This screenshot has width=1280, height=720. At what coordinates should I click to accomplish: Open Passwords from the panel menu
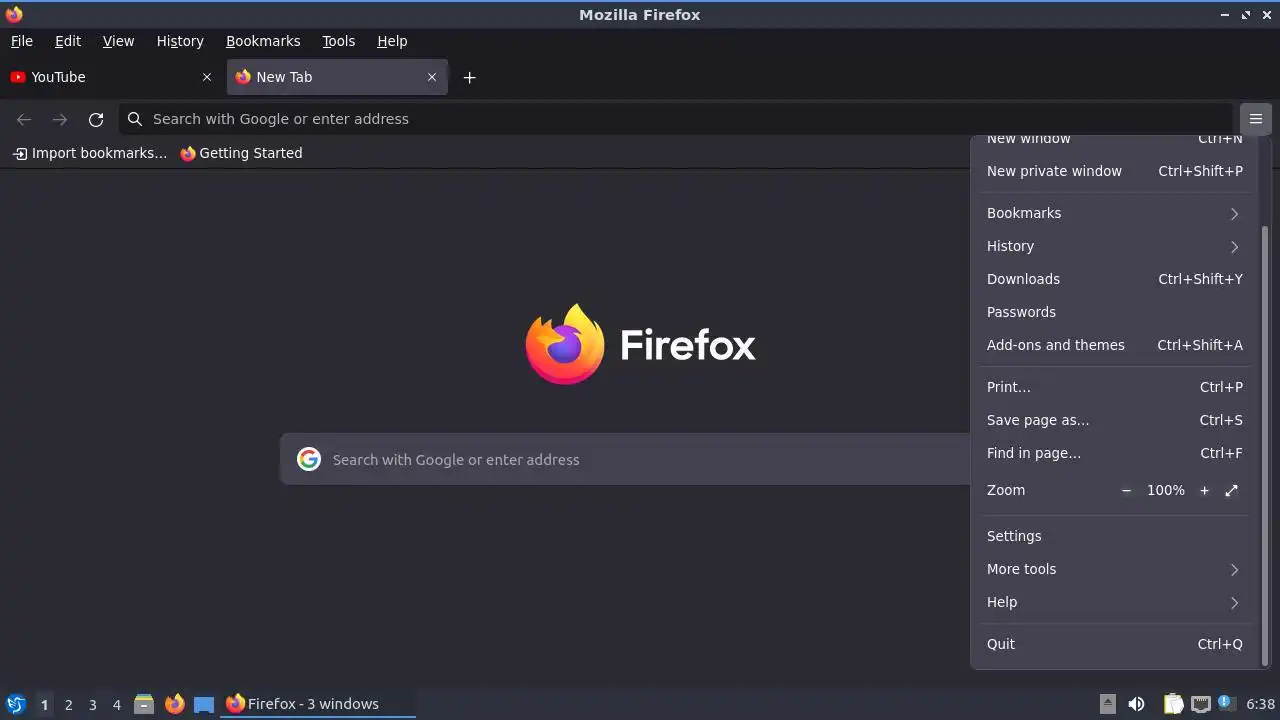pos(1114,312)
